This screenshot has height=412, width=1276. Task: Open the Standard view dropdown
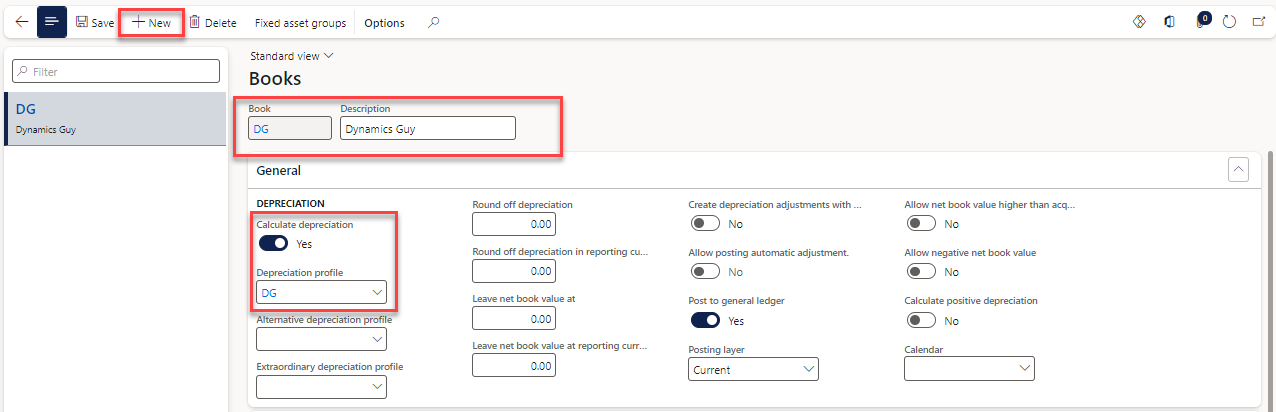(x=291, y=56)
